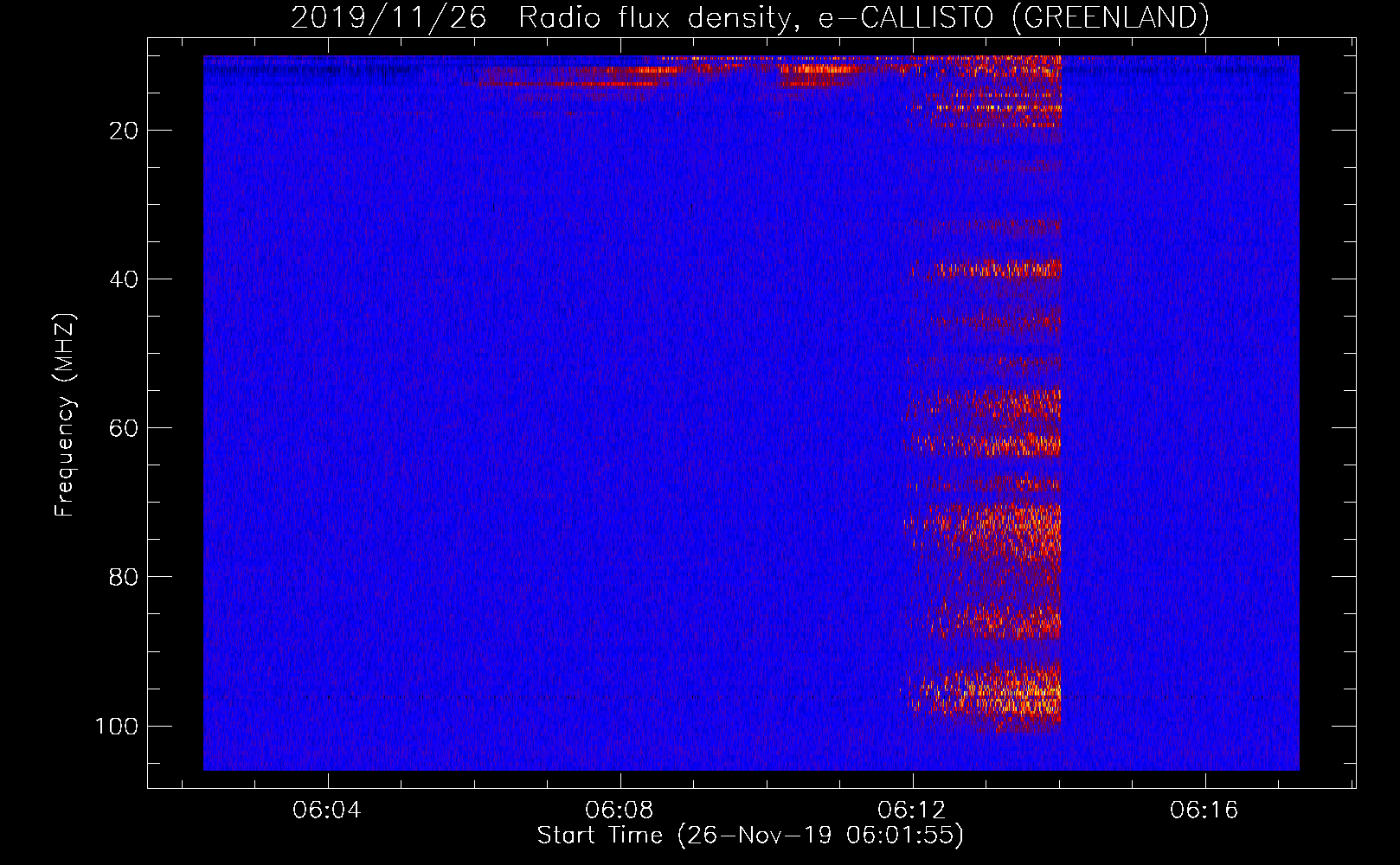1400x865 pixels.
Task: Click the 20 MHz frequency tick label
Action: (124, 131)
